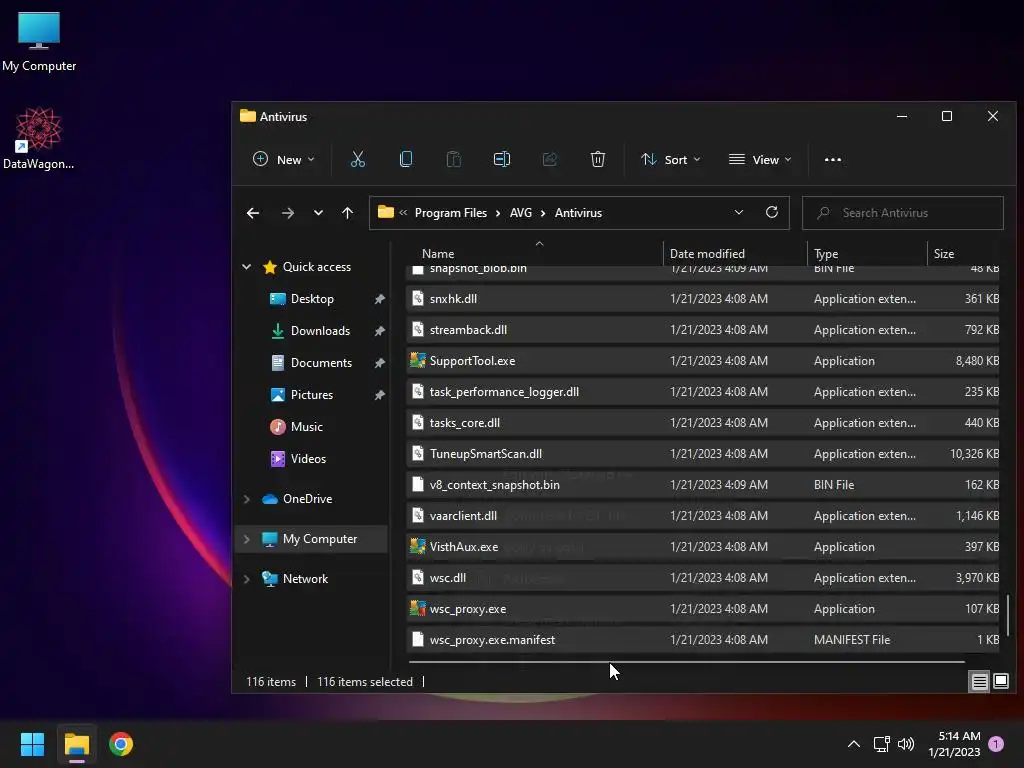Open the Windows Start menu
The width and height of the screenshot is (1024, 768).
pos(32,744)
